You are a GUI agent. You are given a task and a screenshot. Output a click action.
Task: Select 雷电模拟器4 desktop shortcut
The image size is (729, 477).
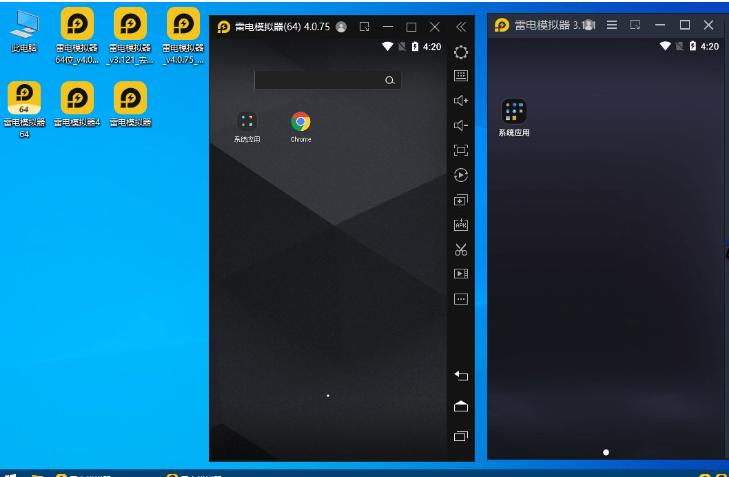77,104
